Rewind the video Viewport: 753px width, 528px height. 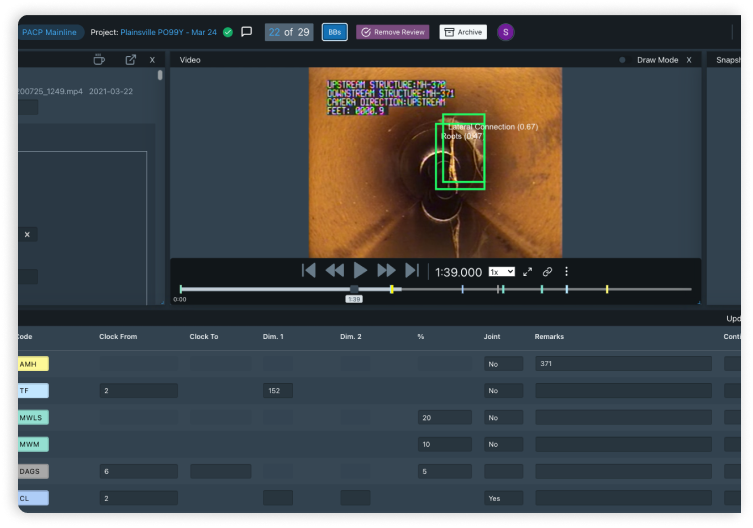coord(334,270)
